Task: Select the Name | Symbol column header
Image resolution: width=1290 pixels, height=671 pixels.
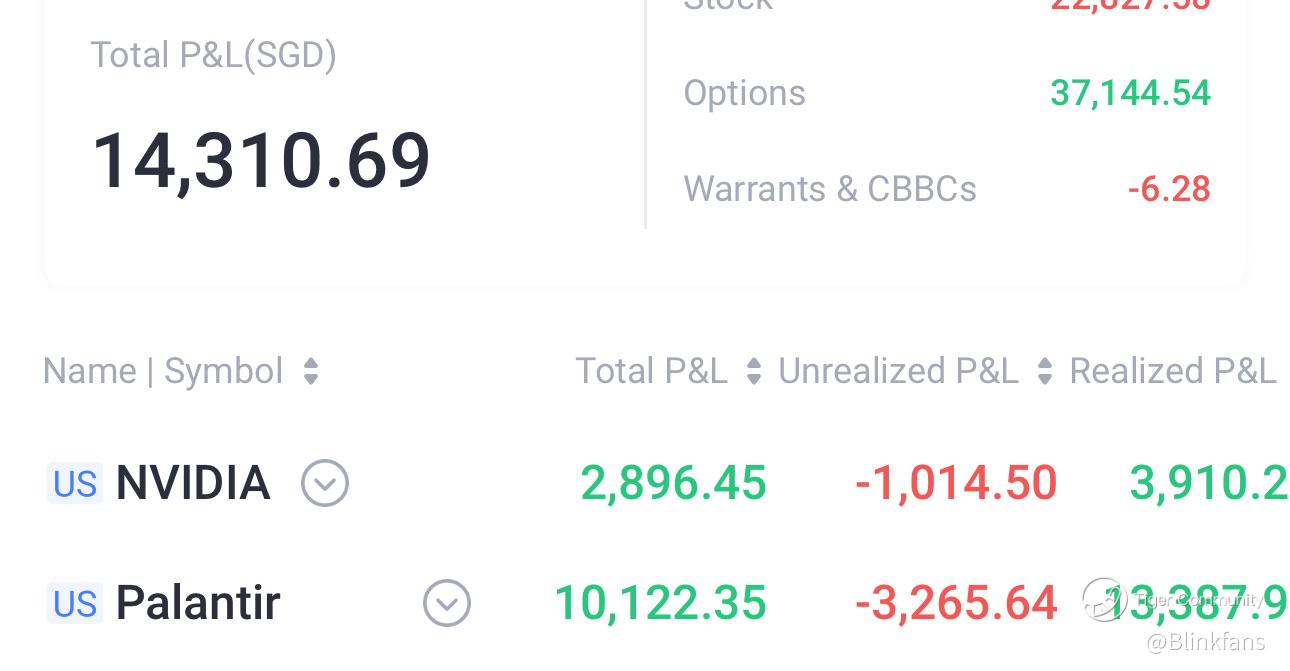Action: point(163,372)
